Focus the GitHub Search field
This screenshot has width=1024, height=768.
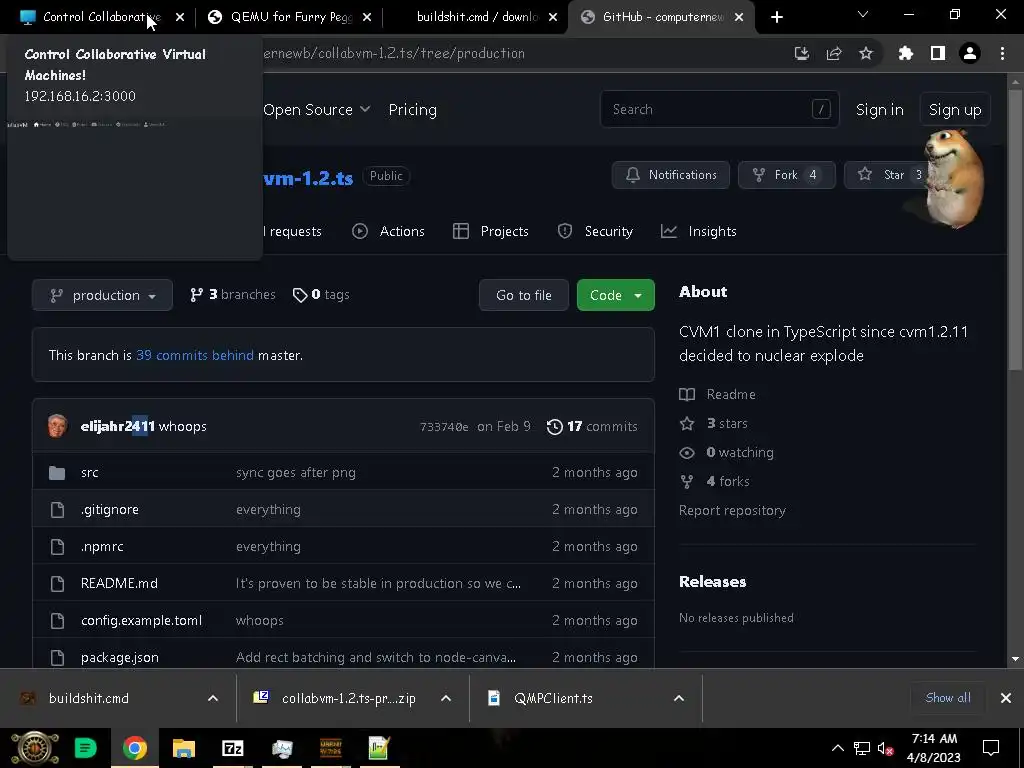pos(719,109)
